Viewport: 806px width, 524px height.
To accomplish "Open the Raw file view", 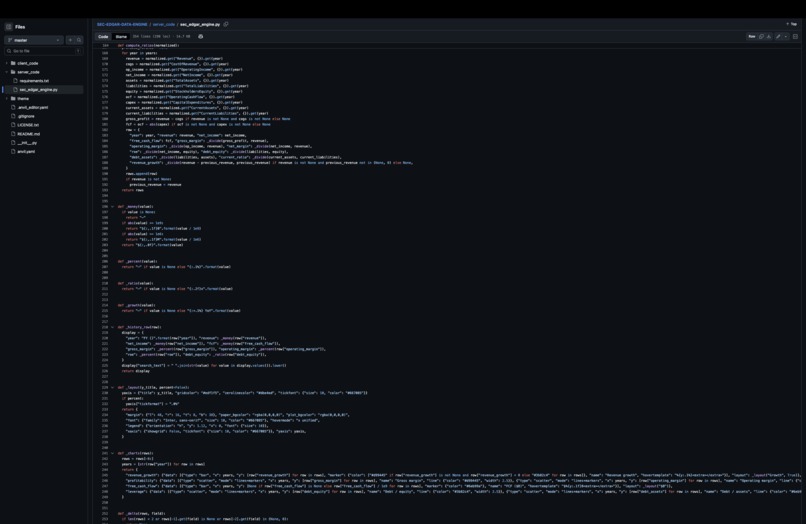I will click(x=752, y=37).
